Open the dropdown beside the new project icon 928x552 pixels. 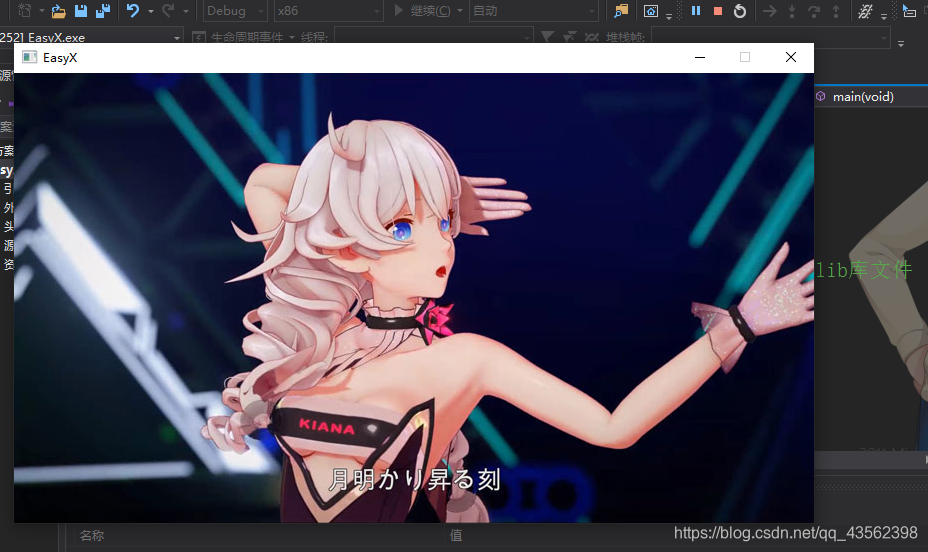tap(41, 11)
